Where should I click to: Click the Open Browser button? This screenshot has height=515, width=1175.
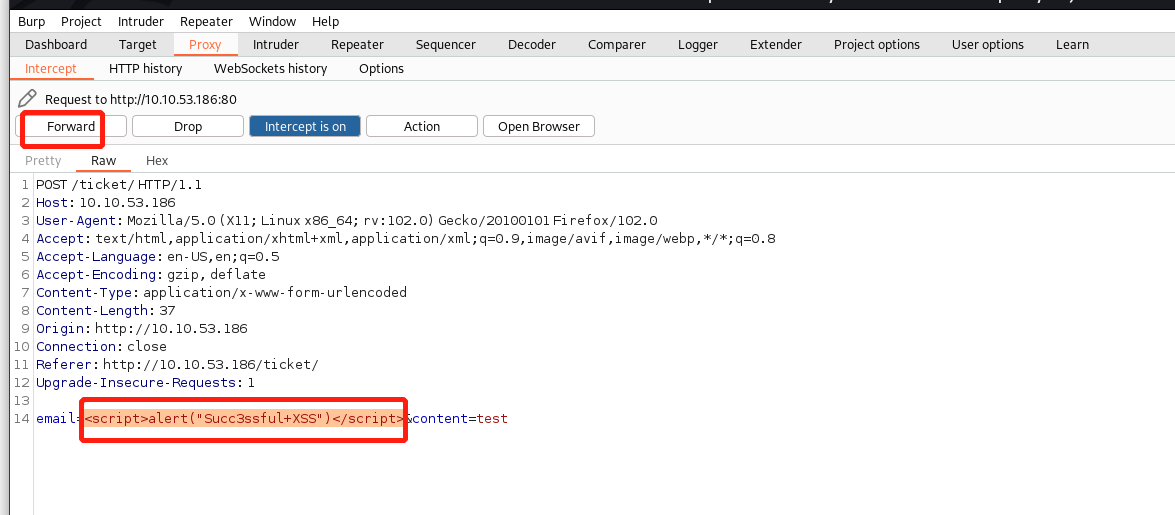click(x=538, y=126)
